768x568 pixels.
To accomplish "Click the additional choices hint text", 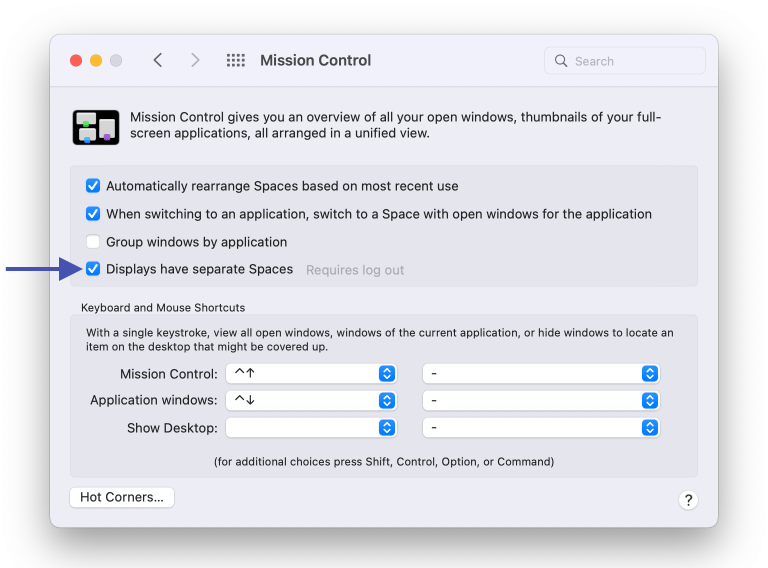I will 384,462.
